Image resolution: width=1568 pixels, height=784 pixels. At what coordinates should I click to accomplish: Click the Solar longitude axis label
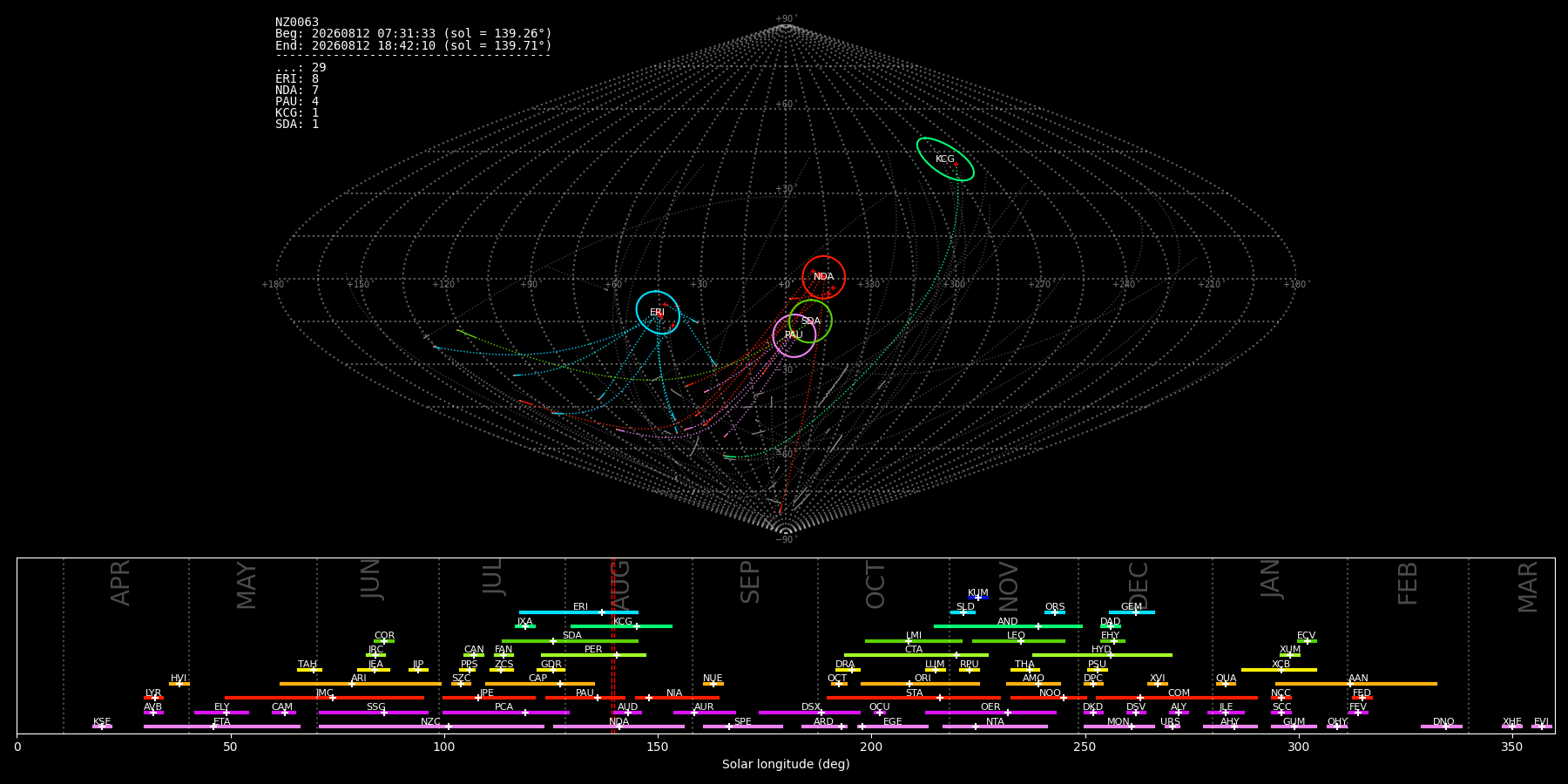click(786, 764)
